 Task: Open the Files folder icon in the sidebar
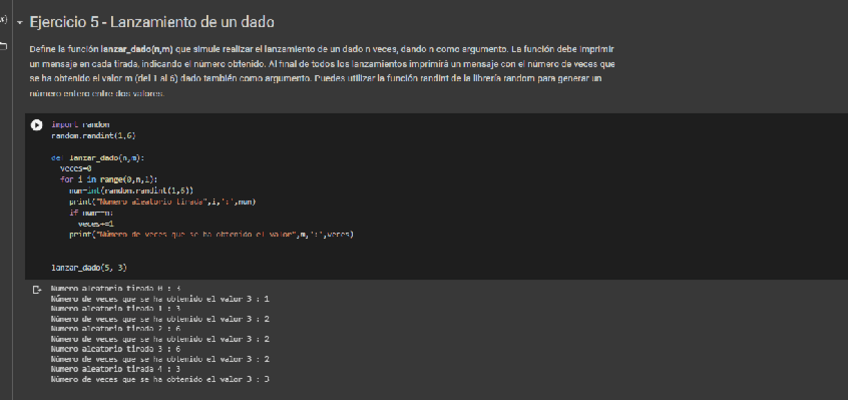(x=4, y=47)
